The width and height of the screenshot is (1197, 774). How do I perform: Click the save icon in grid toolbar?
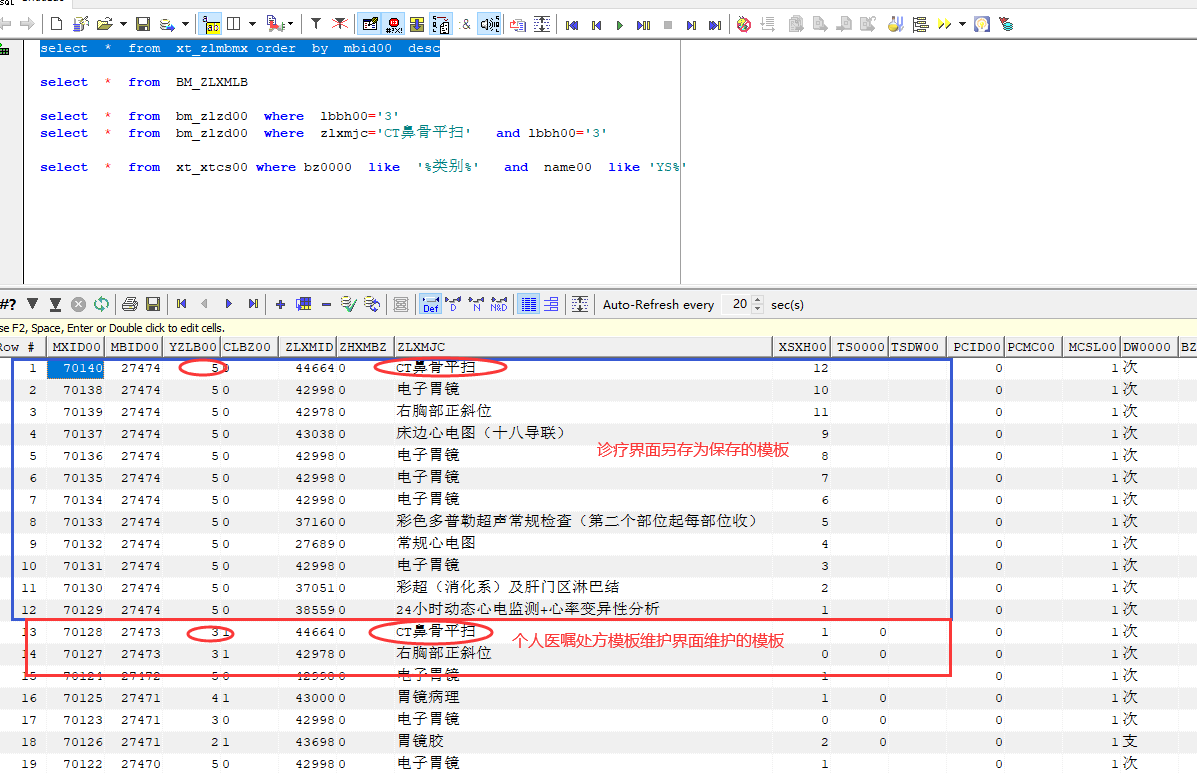(153, 305)
